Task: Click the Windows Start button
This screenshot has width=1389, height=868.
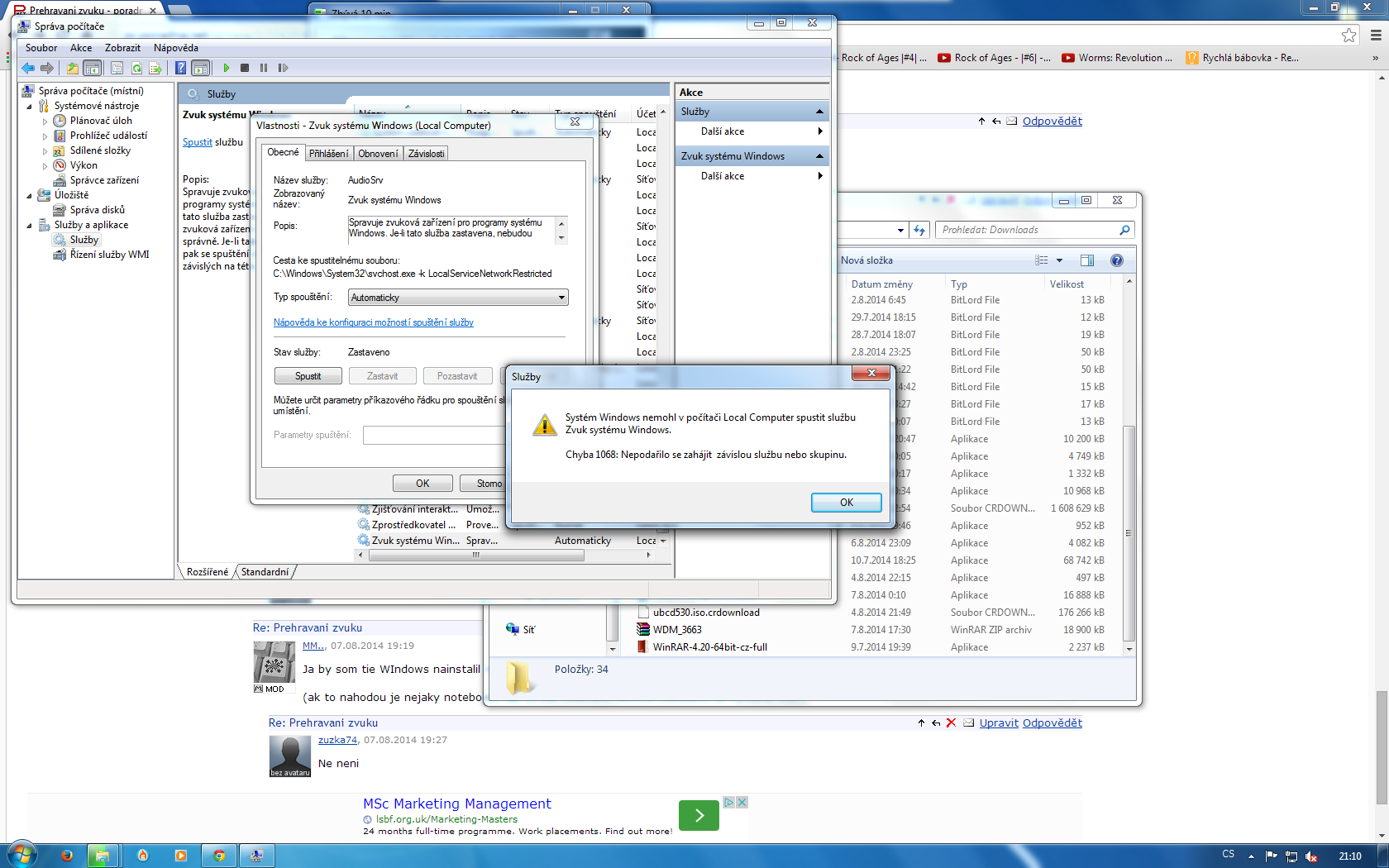Action: (x=21, y=855)
